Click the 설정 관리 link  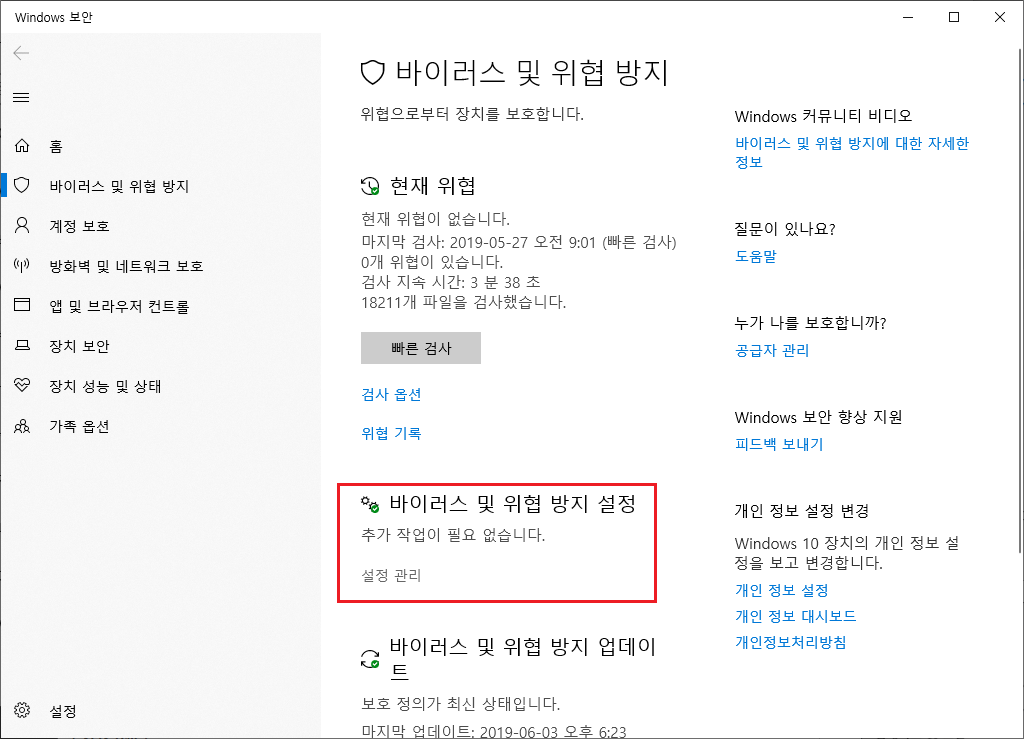click(x=391, y=575)
